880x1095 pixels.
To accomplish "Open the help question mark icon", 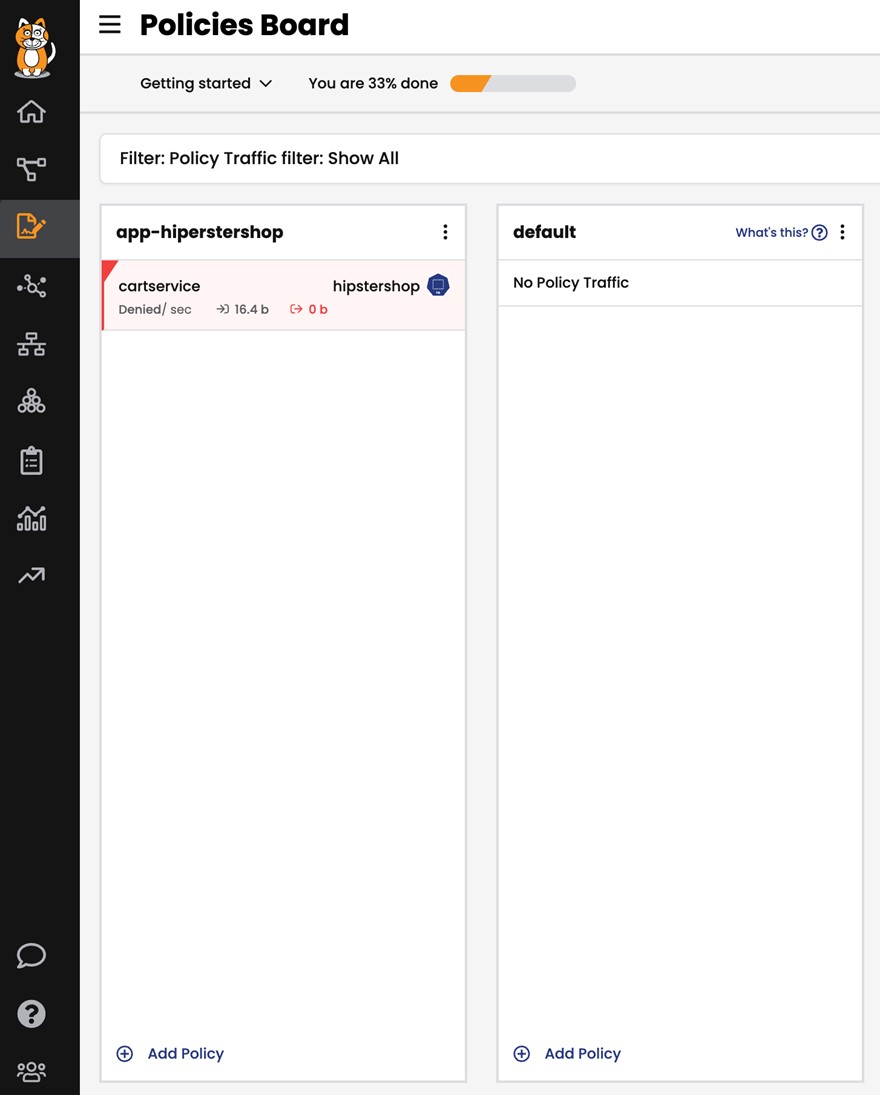I will (31, 1013).
